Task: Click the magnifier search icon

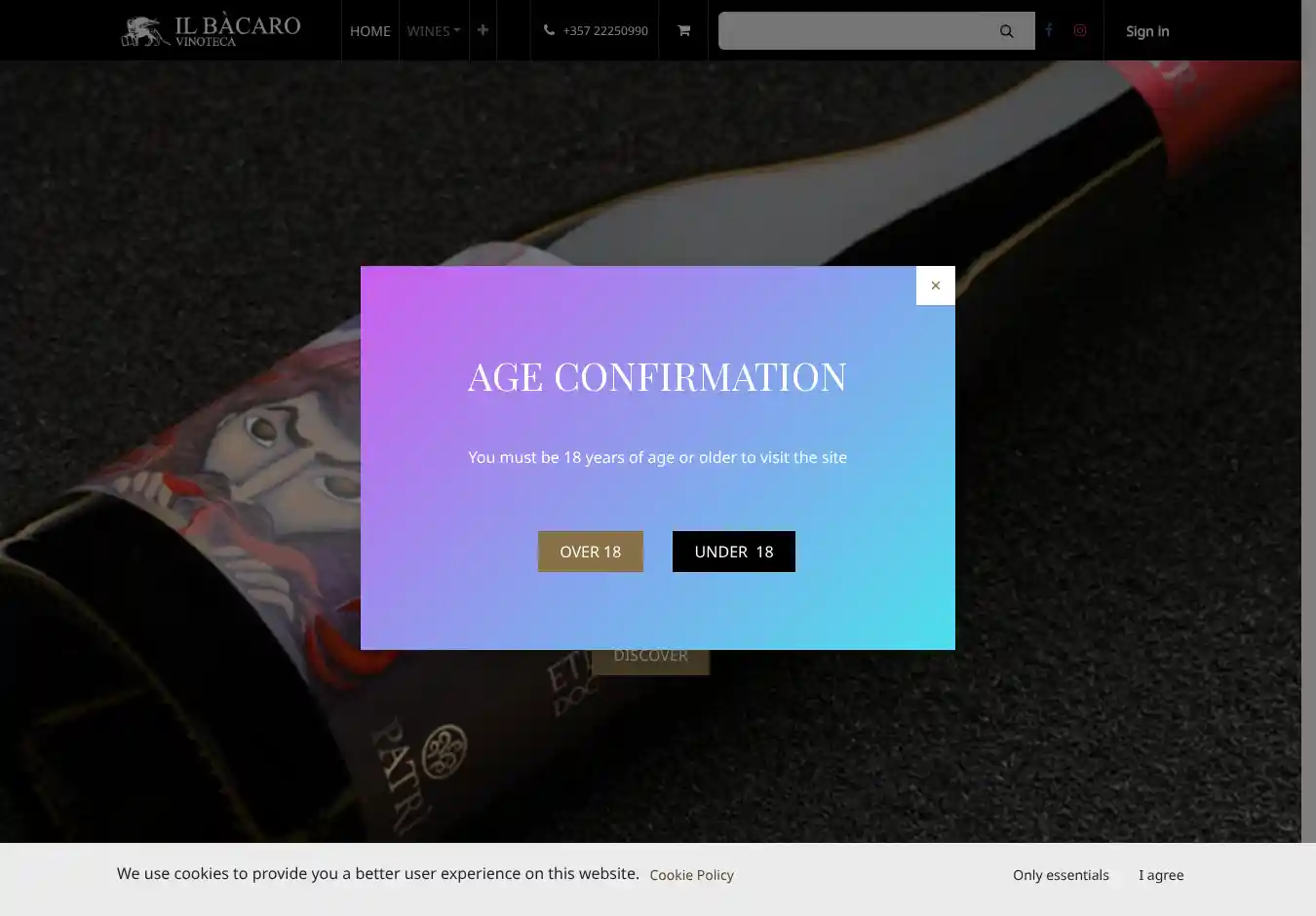Action: click(x=1006, y=31)
